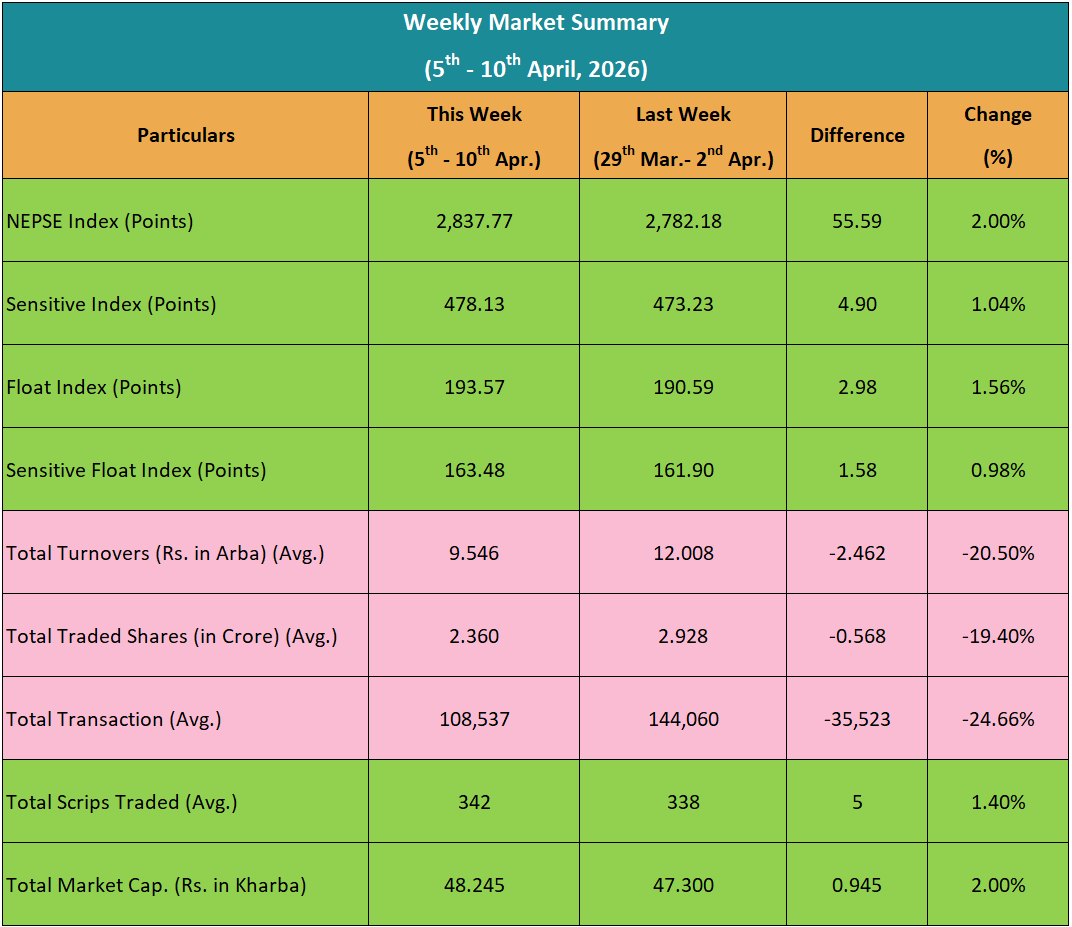Click the Sensitive Index (Points) label
This screenshot has width=1072, height=927.
click(111, 304)
